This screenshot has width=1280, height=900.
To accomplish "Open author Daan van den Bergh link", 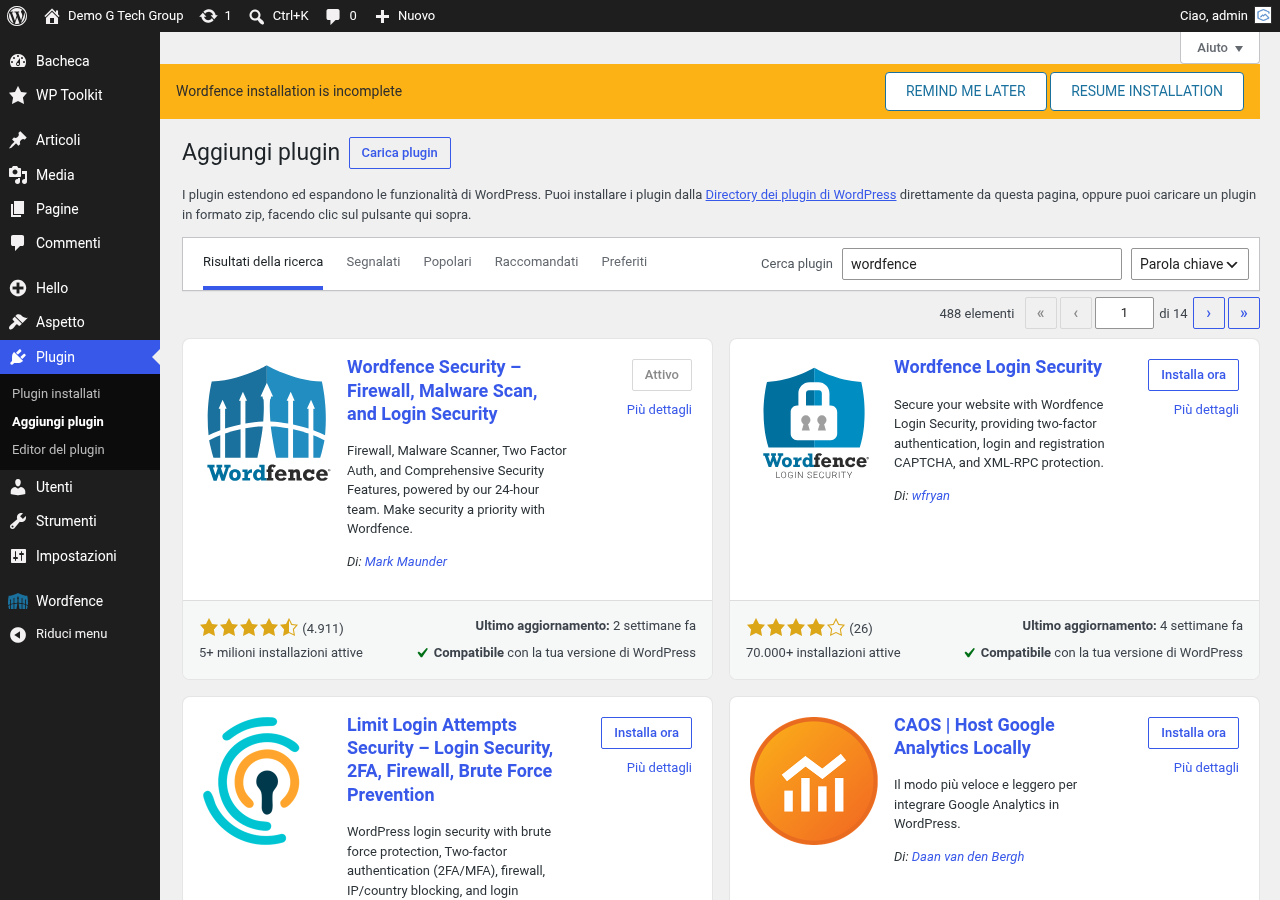I will tap(968, 857).
